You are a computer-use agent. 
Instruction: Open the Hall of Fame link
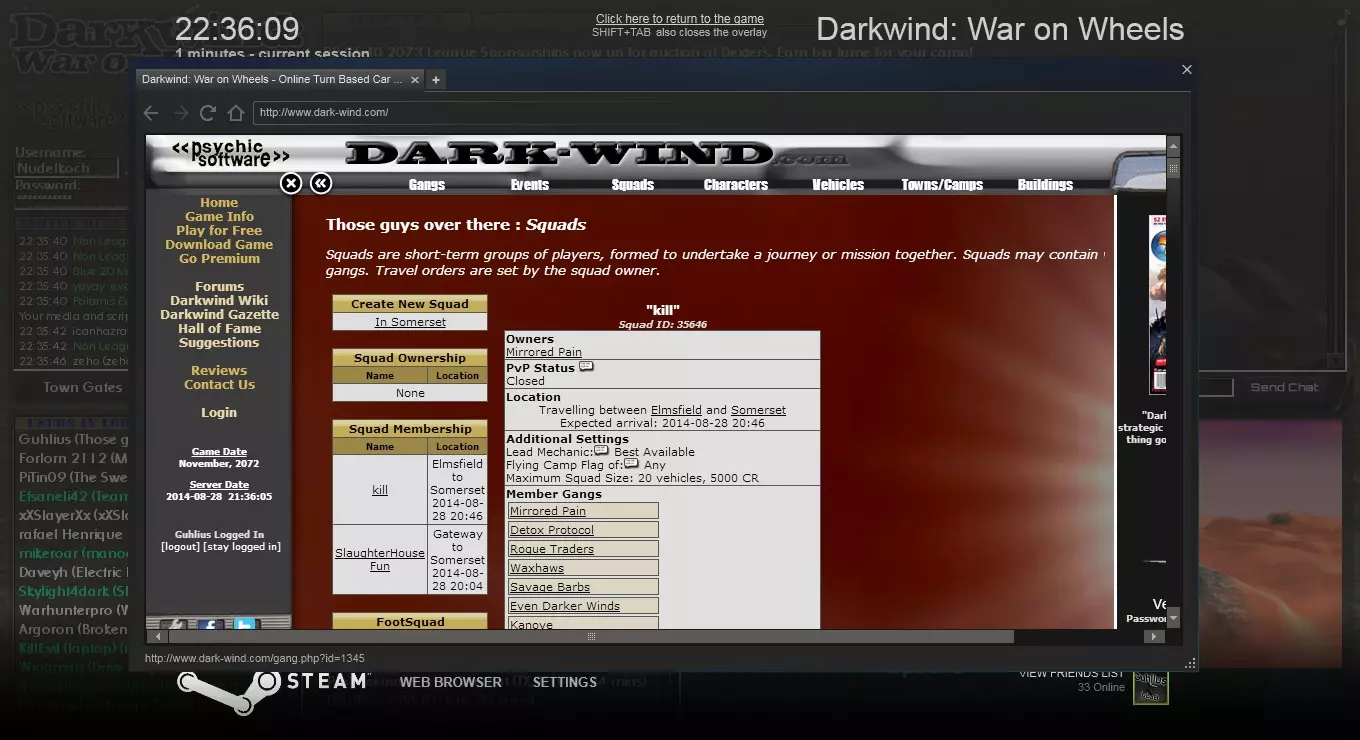(219, 328)
